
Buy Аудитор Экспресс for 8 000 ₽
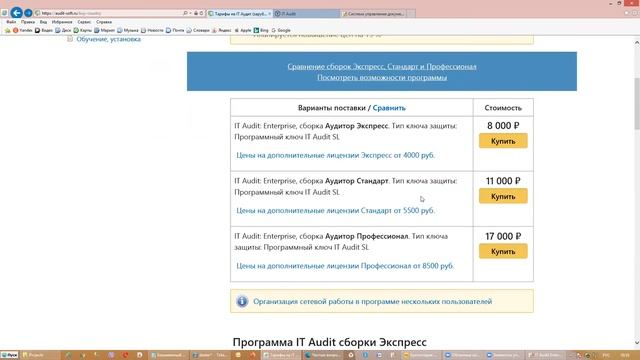click(x=503, y=141)
